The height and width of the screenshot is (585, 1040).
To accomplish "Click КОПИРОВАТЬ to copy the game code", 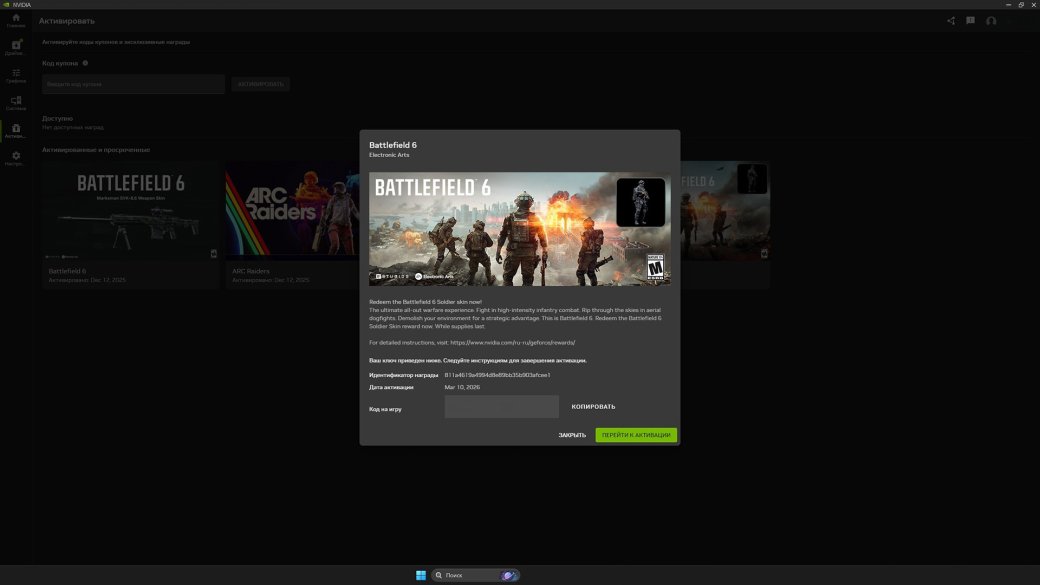I will (x=594, y=407).
